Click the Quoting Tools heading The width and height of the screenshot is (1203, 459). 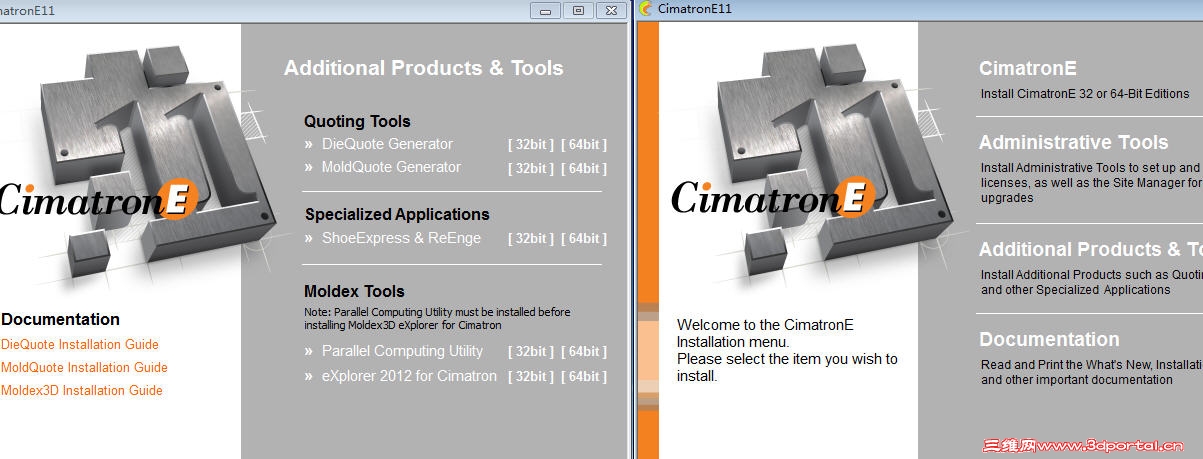[357, 121]
